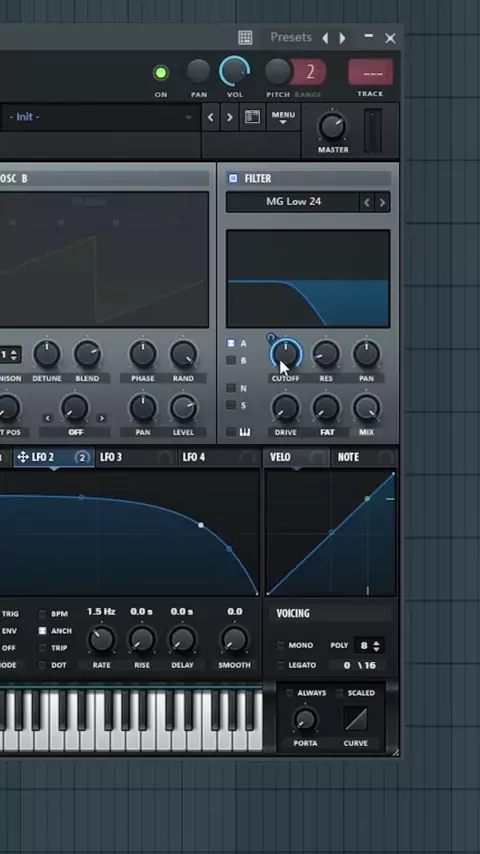This screenshot has height=854, width=480.
Task: Open the MG Low 24 filter type menu
Action: click(x=293, y=202)
